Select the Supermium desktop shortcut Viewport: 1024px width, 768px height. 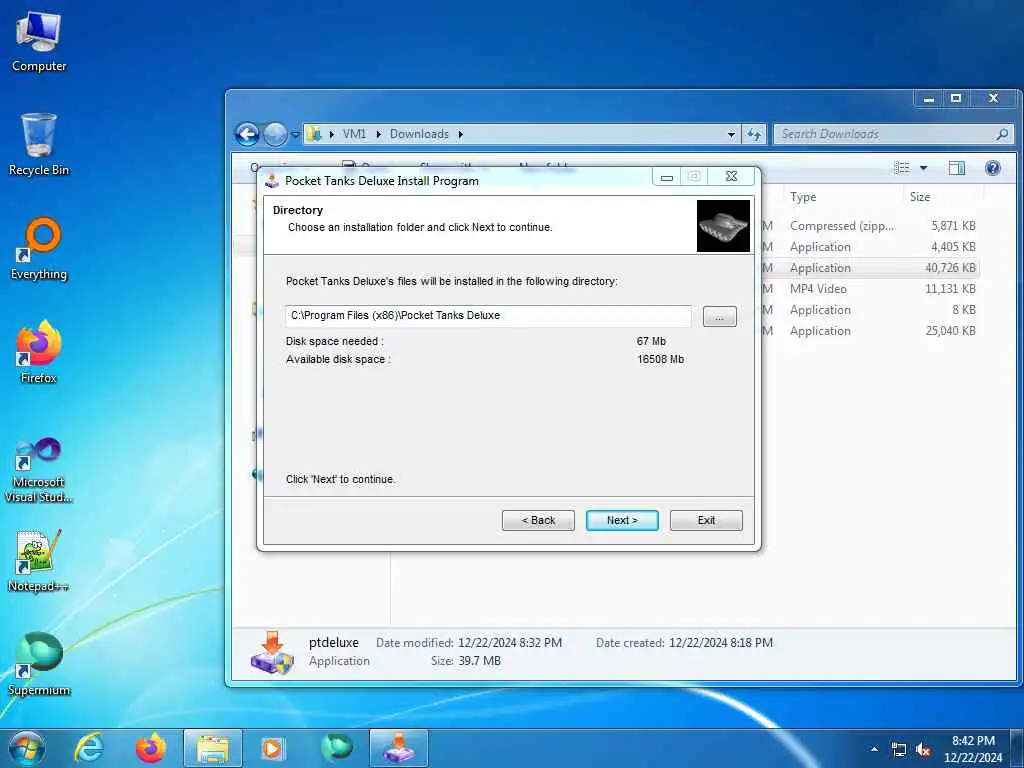point(39,664)
